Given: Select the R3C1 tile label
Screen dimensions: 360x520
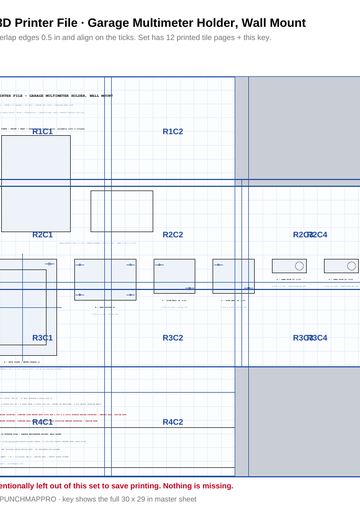Looking at the screenshot, I should (x=42, y=338).
